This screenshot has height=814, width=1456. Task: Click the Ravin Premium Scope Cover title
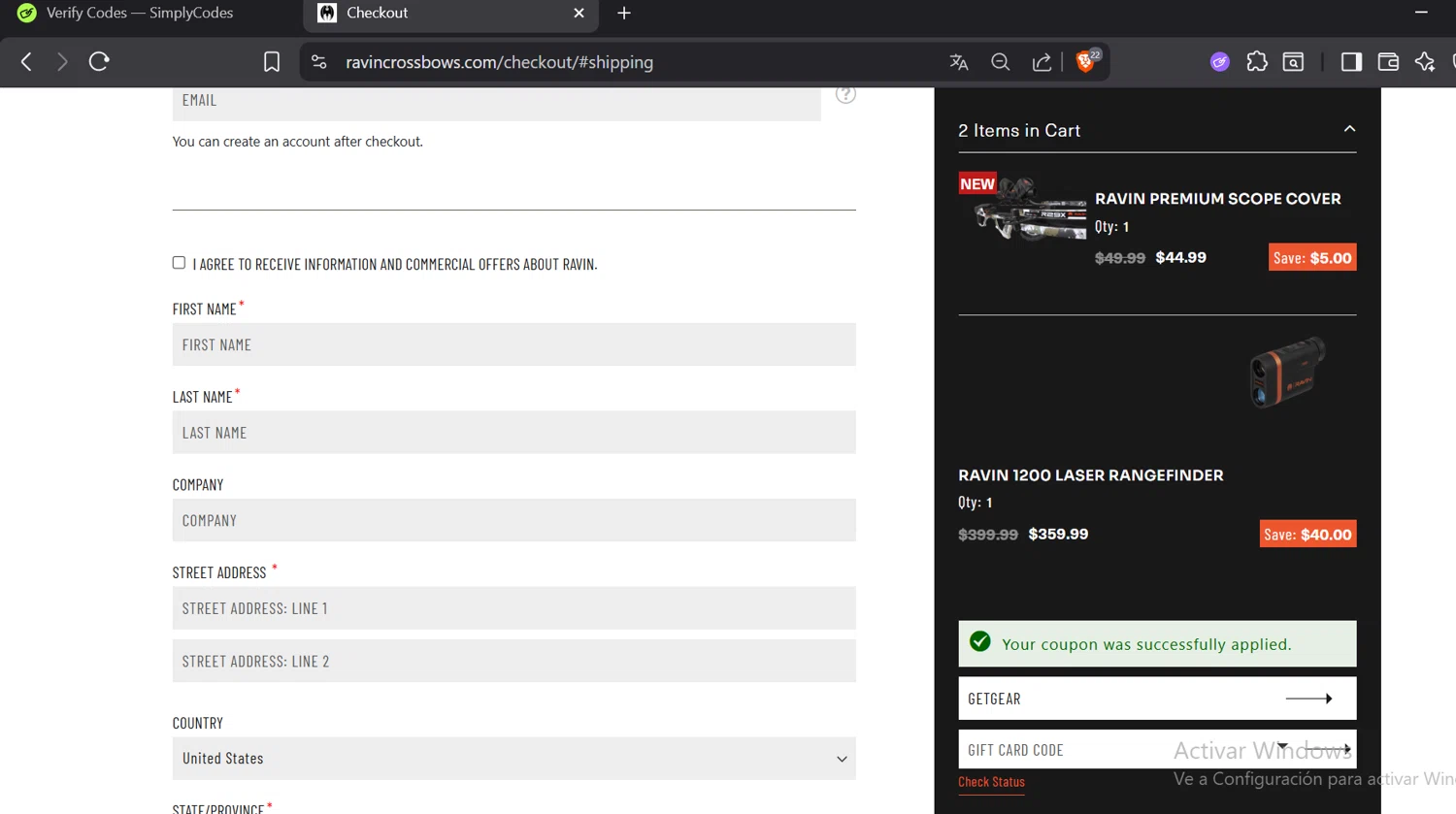coord(1217,199)
